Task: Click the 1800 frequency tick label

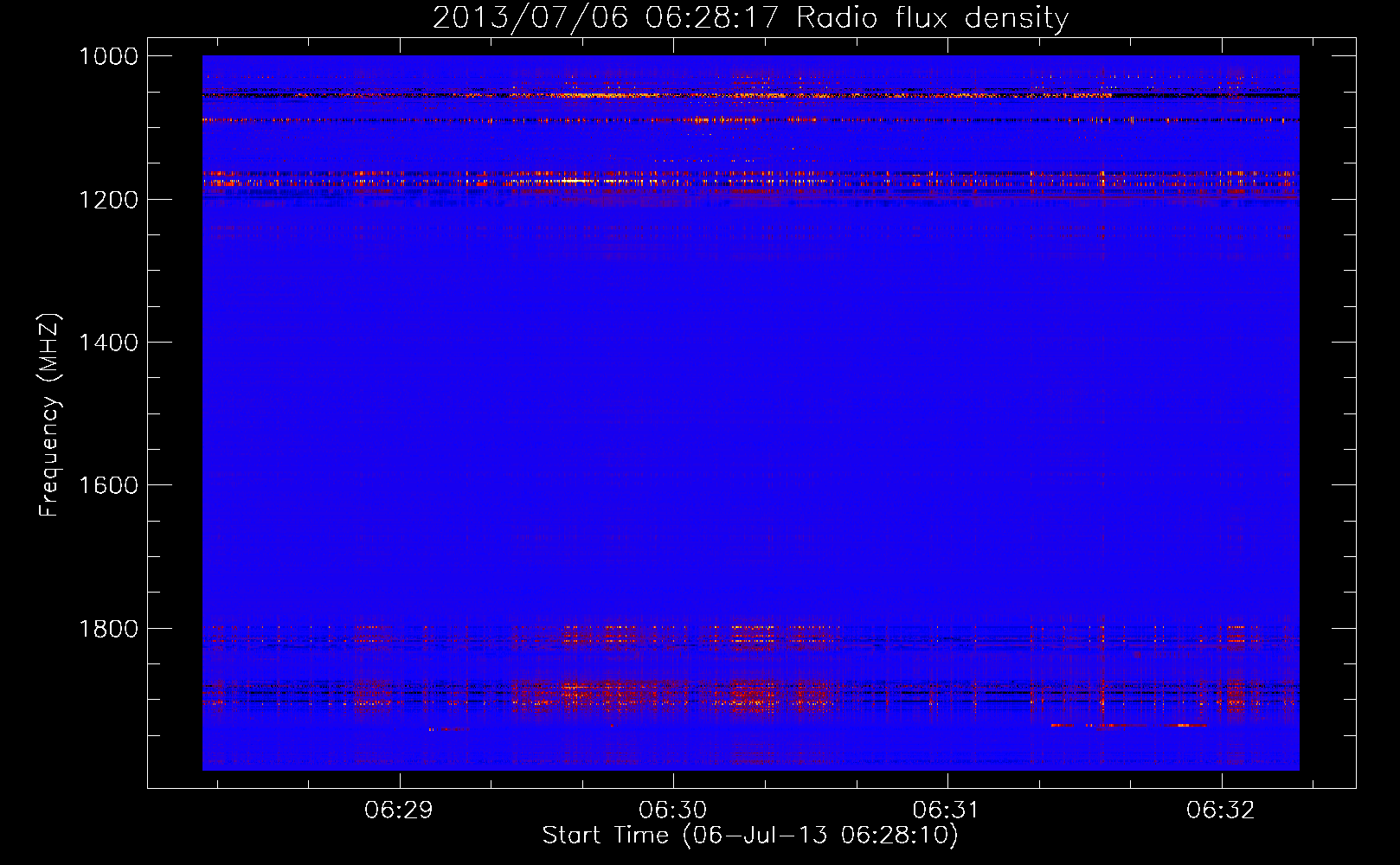Action: tap(108, 629)
